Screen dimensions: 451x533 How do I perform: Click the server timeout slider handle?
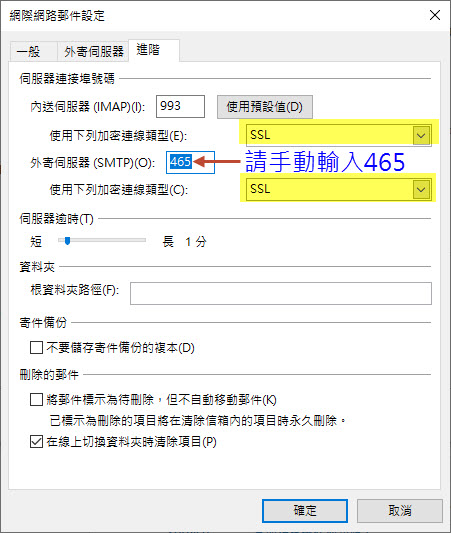click(x=67, y=241)
